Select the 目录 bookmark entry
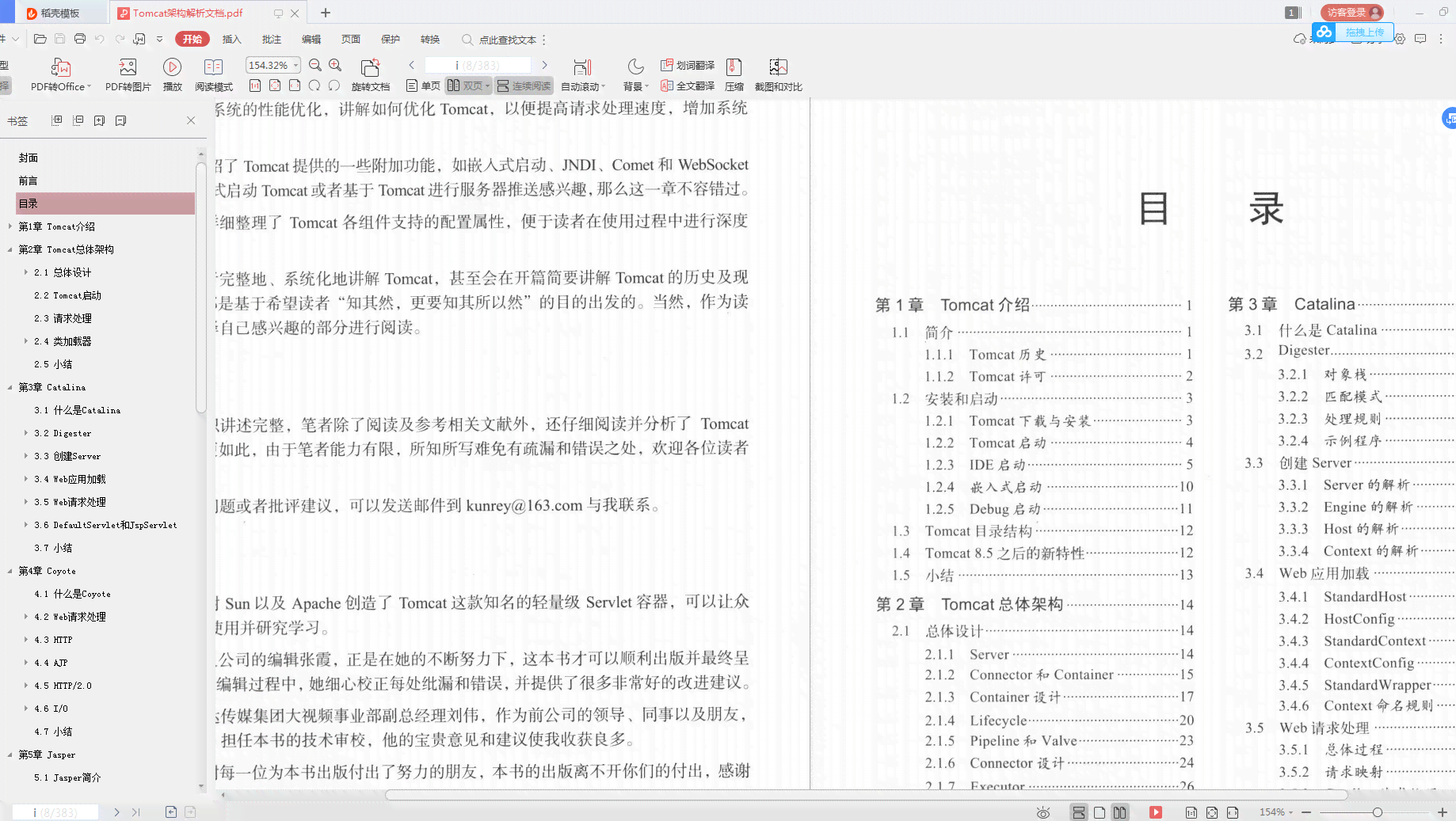Screen dimensions: 1456x821 coord(105,203)
